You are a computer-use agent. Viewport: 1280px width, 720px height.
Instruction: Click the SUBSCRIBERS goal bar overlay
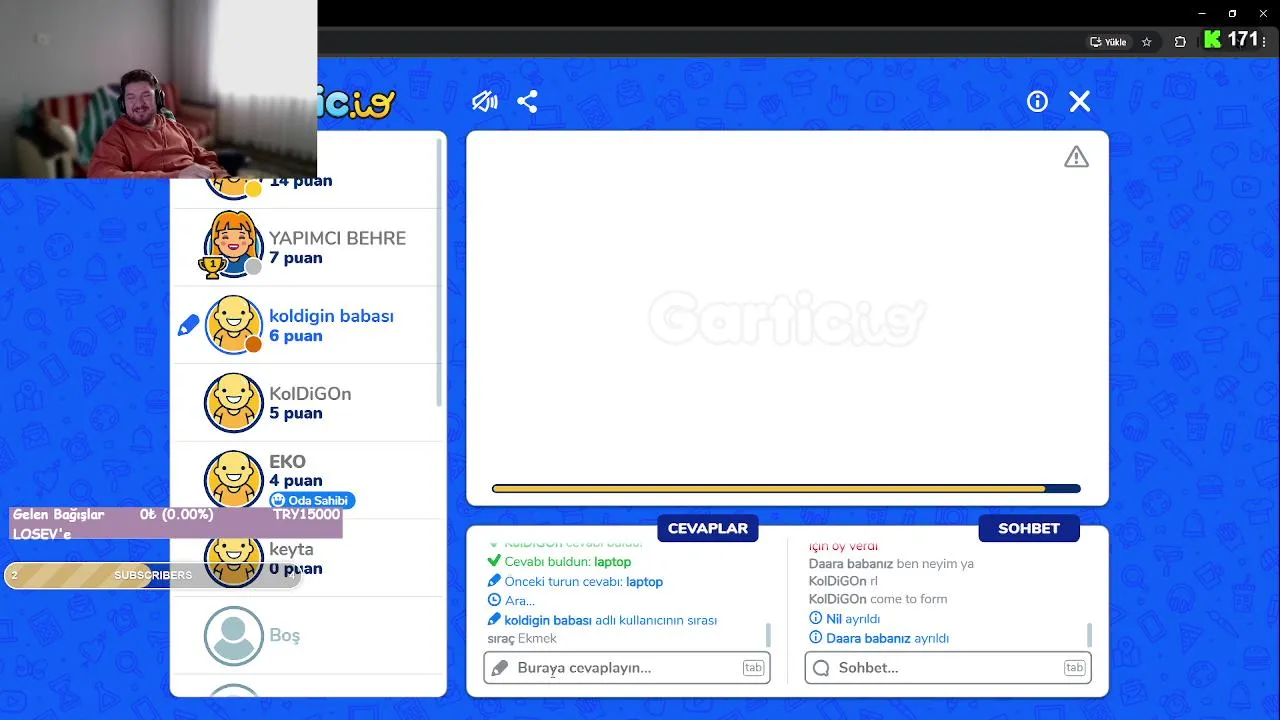pyautogui.click(x=153, y=575)
